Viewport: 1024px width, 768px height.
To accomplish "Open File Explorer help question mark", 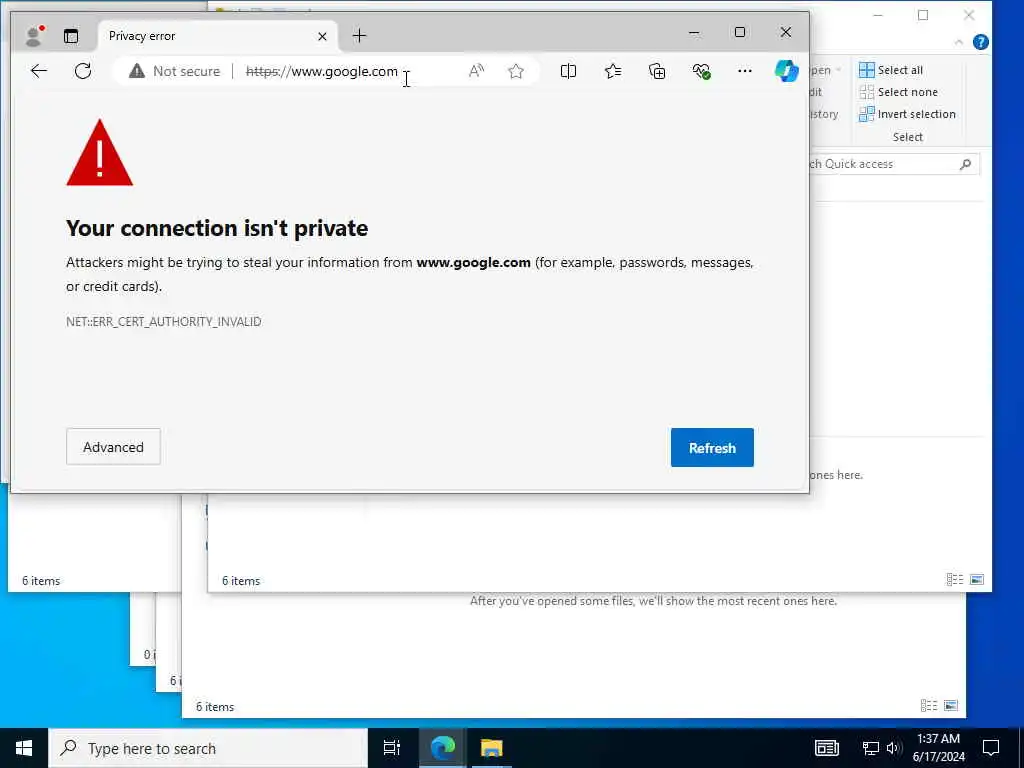I will [980, 42].
